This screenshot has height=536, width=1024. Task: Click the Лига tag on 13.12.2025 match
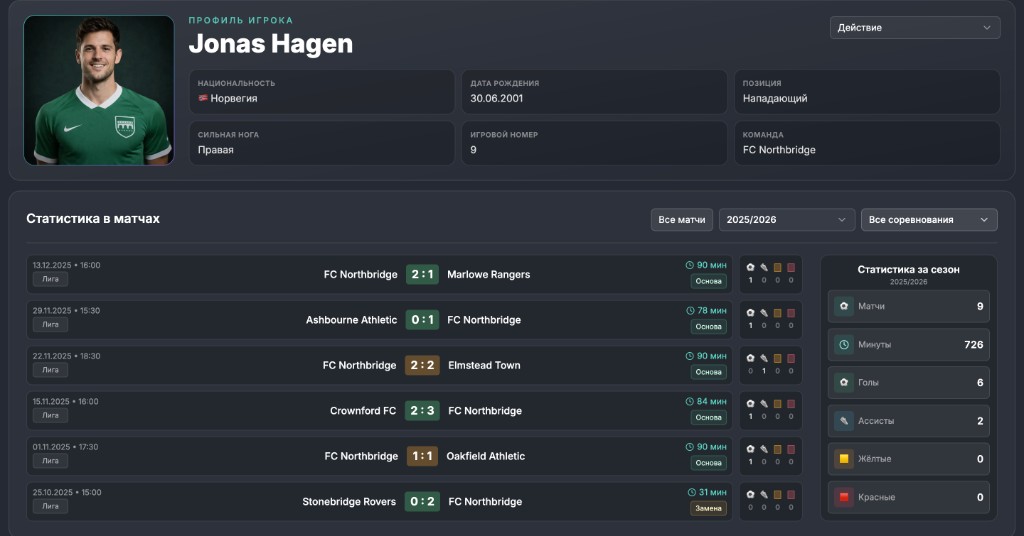50,279
